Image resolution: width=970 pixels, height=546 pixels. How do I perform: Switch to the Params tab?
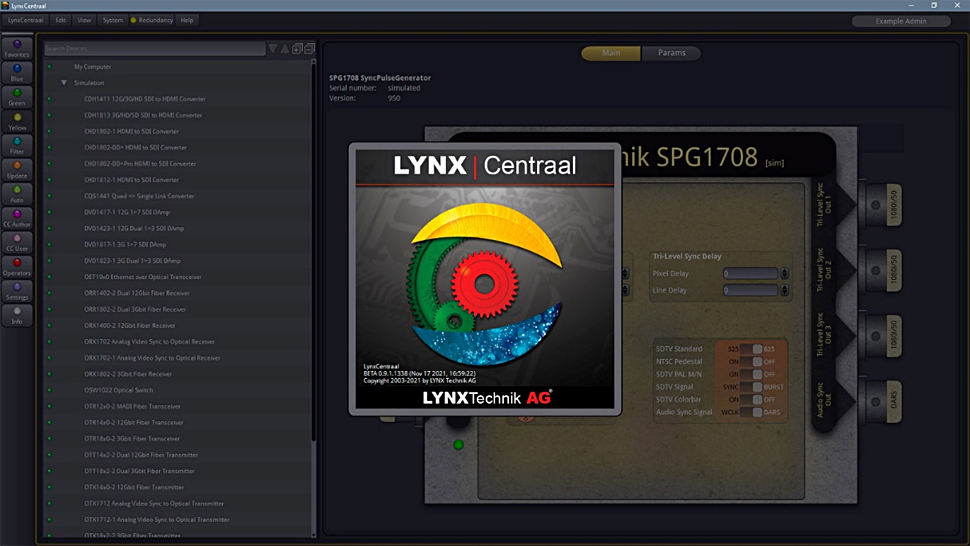point(671,53)
